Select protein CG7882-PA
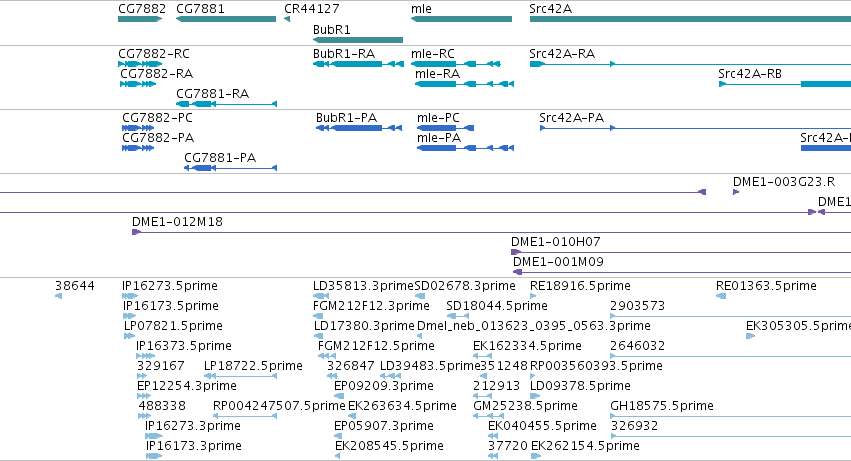 click(x=158, y=138)
